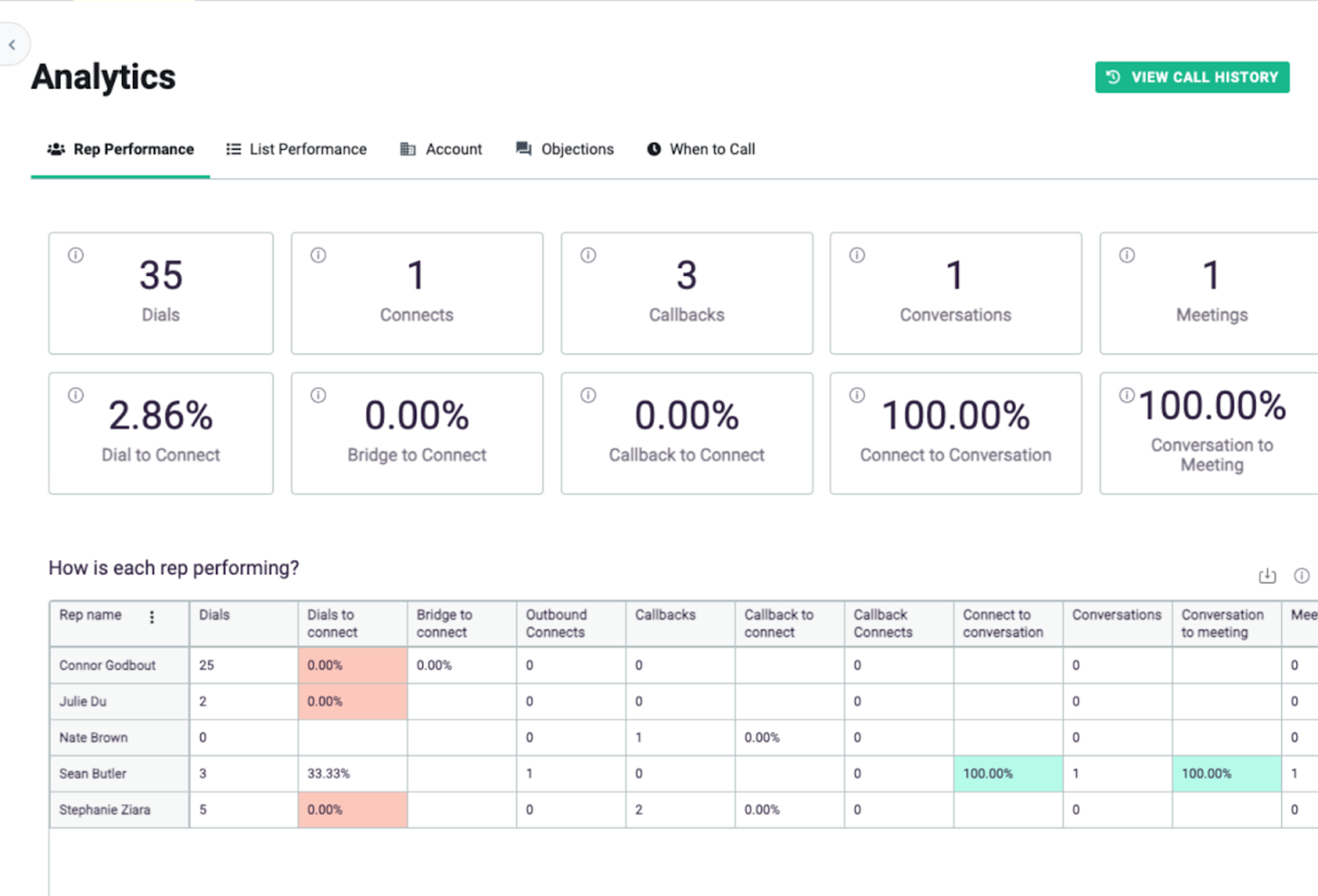
Task: Download the rep performance table
Action: (x=1267, y=576)
